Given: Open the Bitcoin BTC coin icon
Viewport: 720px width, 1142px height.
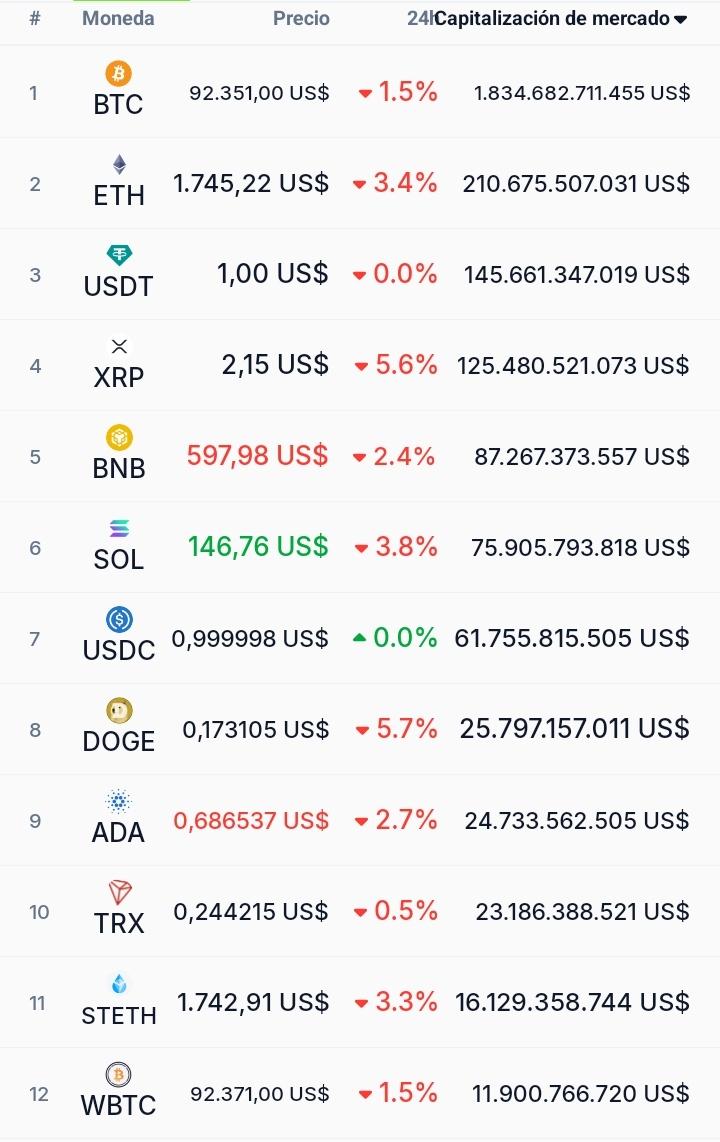Looking at the screenshot, I should 119,73.
